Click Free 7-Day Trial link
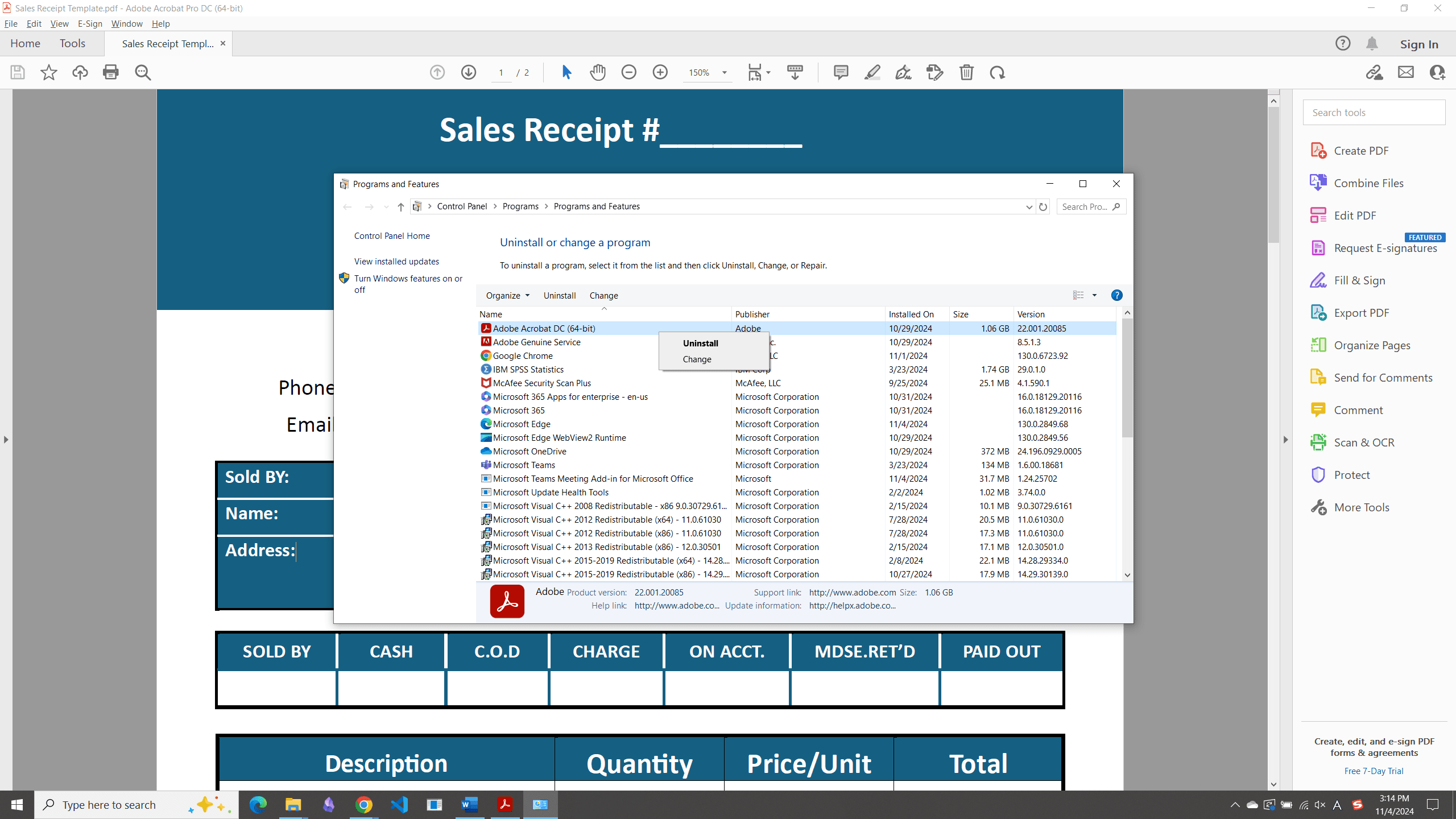This screenshot has width=1456, height=819. tap(1374, 771)
